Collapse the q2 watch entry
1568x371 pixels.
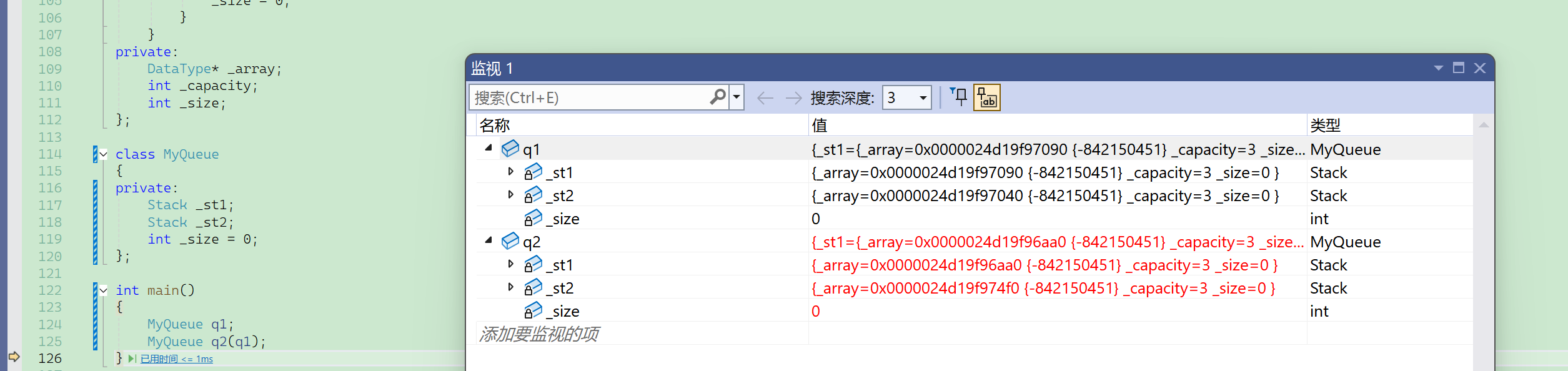(x=489, y=241)
